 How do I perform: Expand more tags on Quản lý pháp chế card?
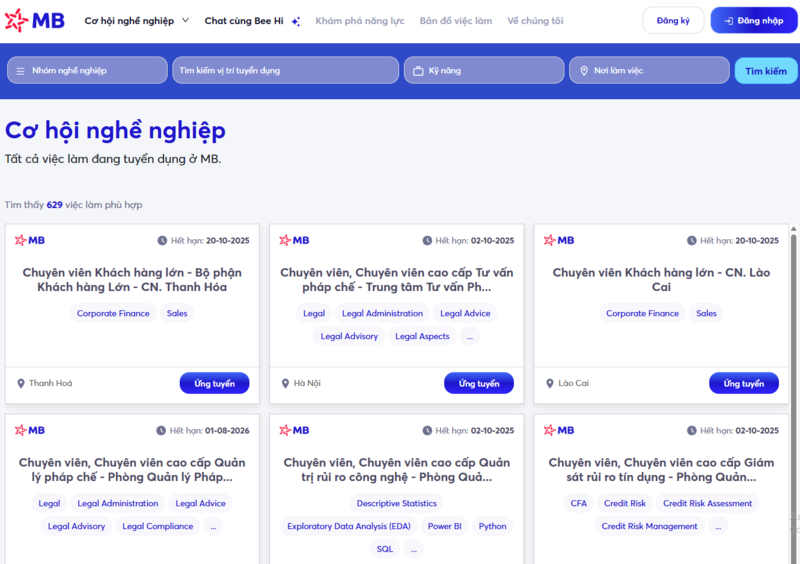click(213, 526)
